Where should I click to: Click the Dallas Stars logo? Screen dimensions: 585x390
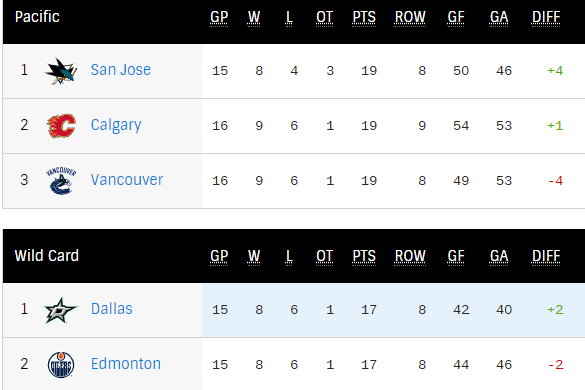click(61, 310)
